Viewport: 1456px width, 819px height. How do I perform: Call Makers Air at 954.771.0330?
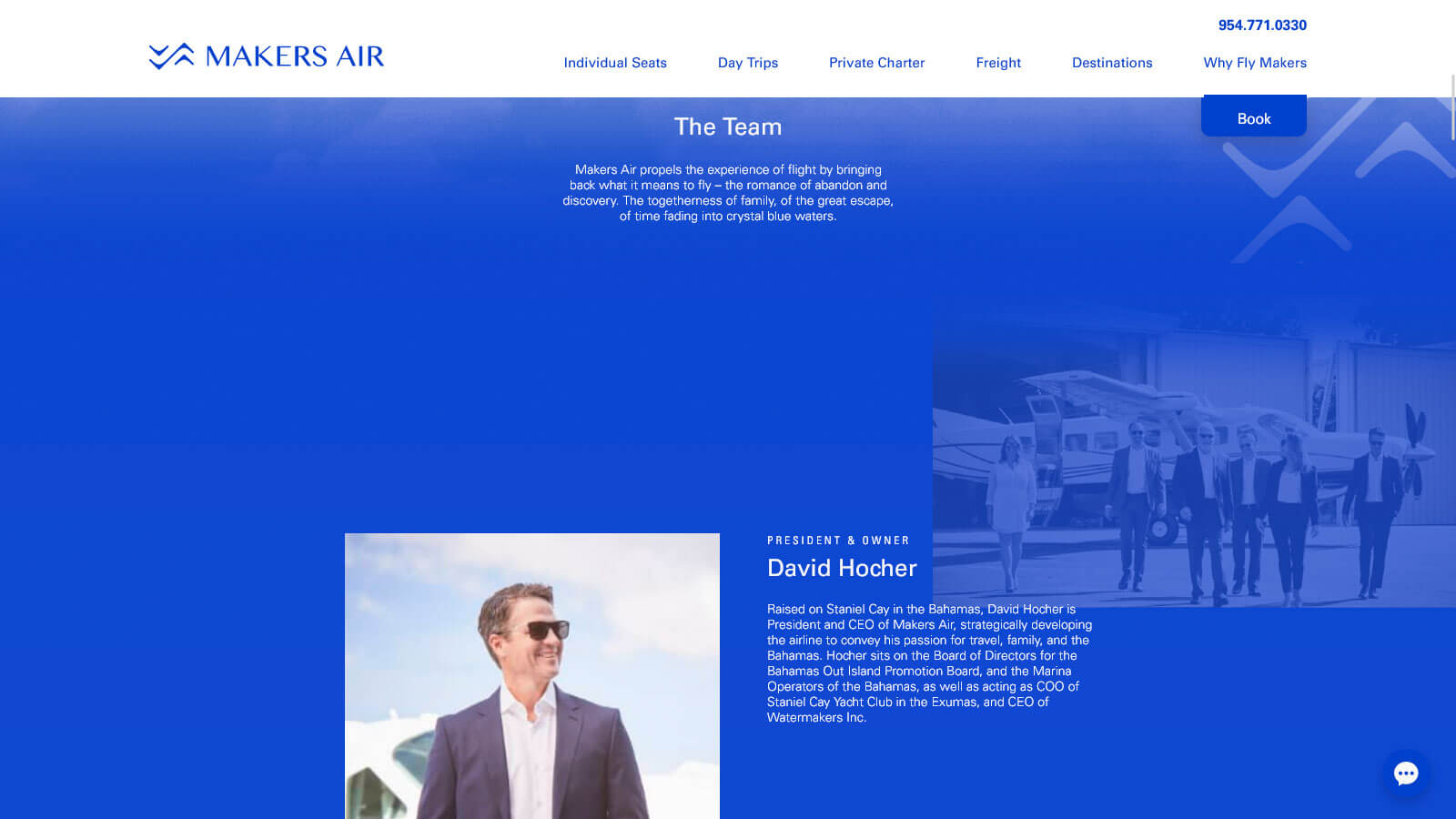[1263, 25]
